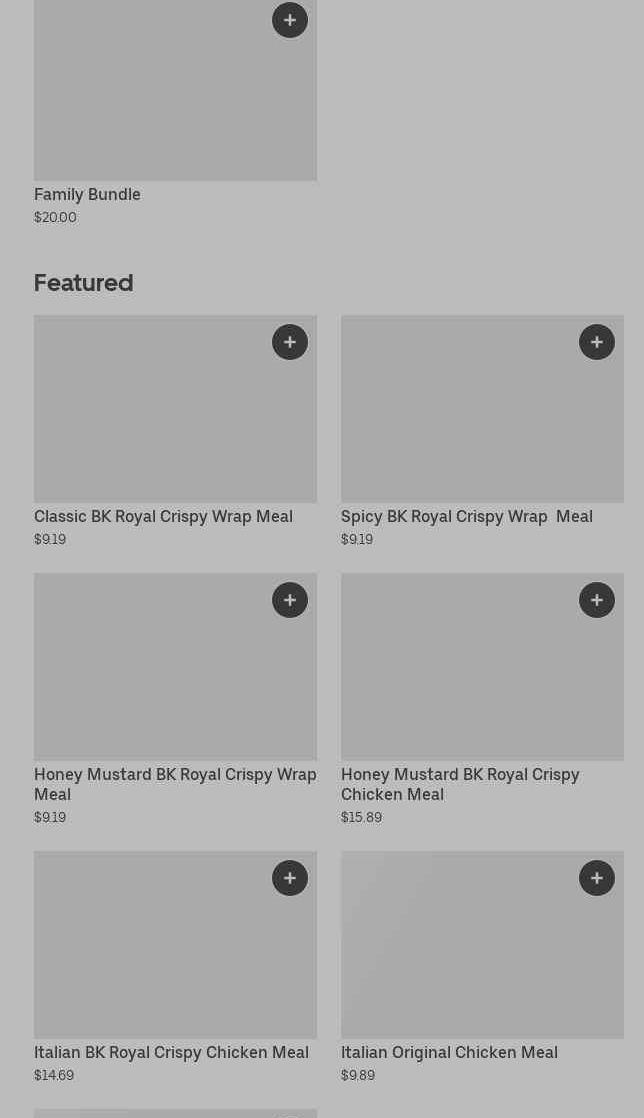Screen dimensions: 644x1118
Task: Select Honey Mustard BK Royal Crispy Chicken title
Action: click(460, 784)
